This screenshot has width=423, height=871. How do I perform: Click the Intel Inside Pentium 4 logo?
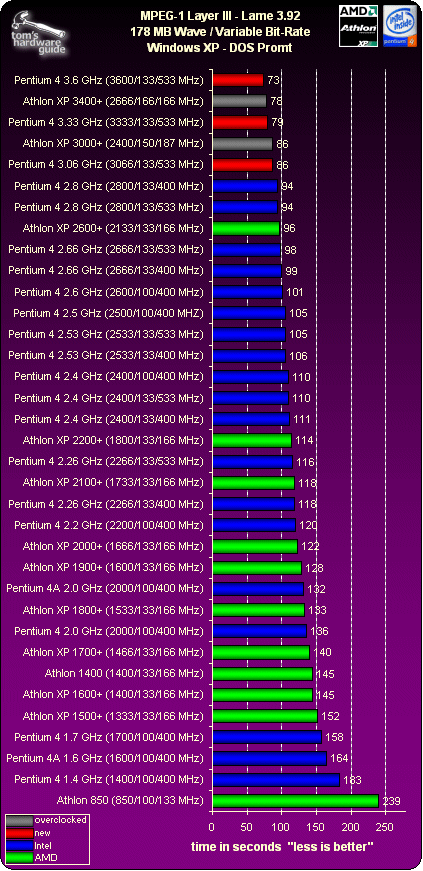(x=400, y=28)
